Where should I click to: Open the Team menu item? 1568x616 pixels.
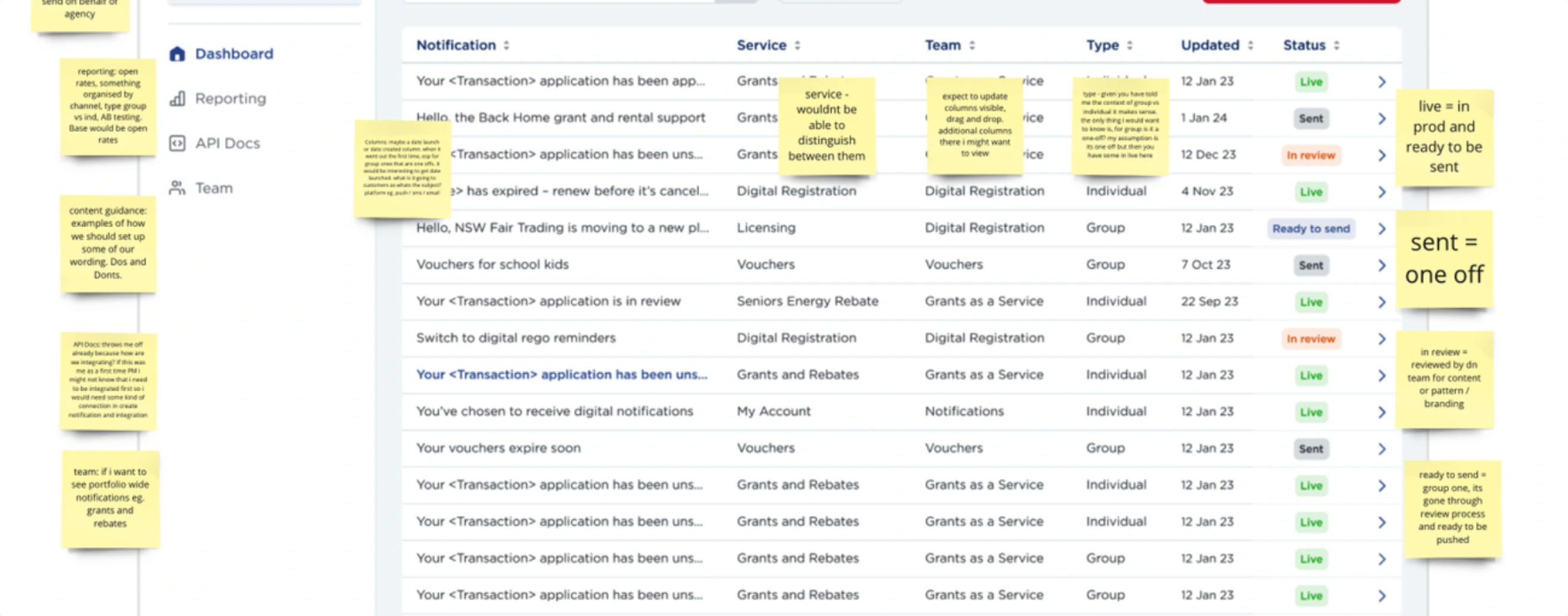click(x=214, y=188)
